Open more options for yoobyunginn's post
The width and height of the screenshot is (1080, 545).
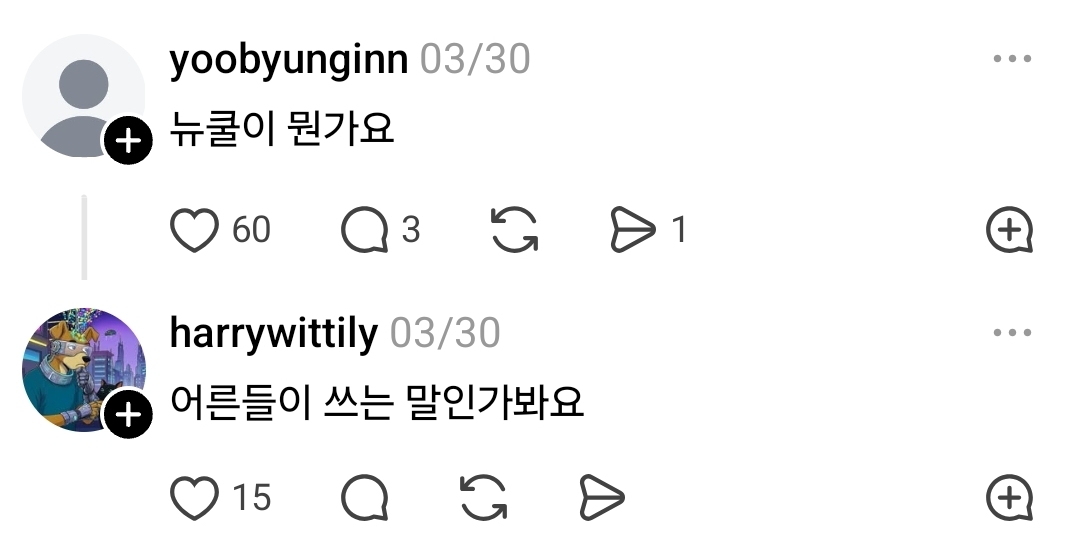pos(1012,59)
